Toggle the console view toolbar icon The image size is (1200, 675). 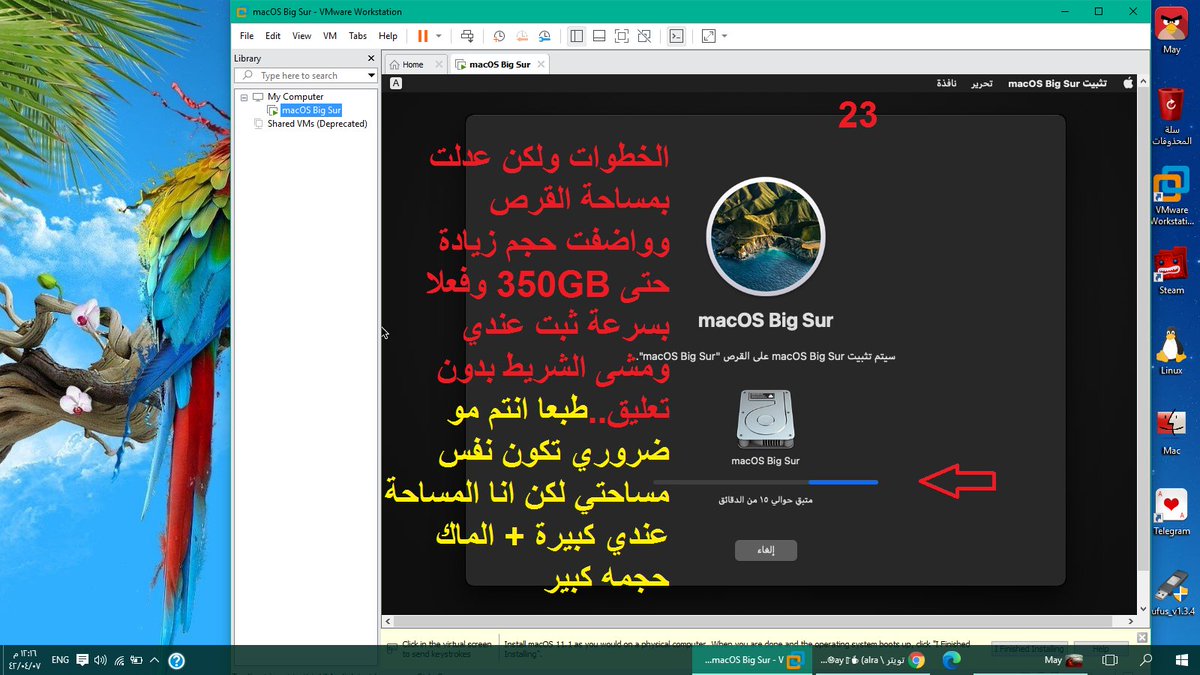[677, 36]
